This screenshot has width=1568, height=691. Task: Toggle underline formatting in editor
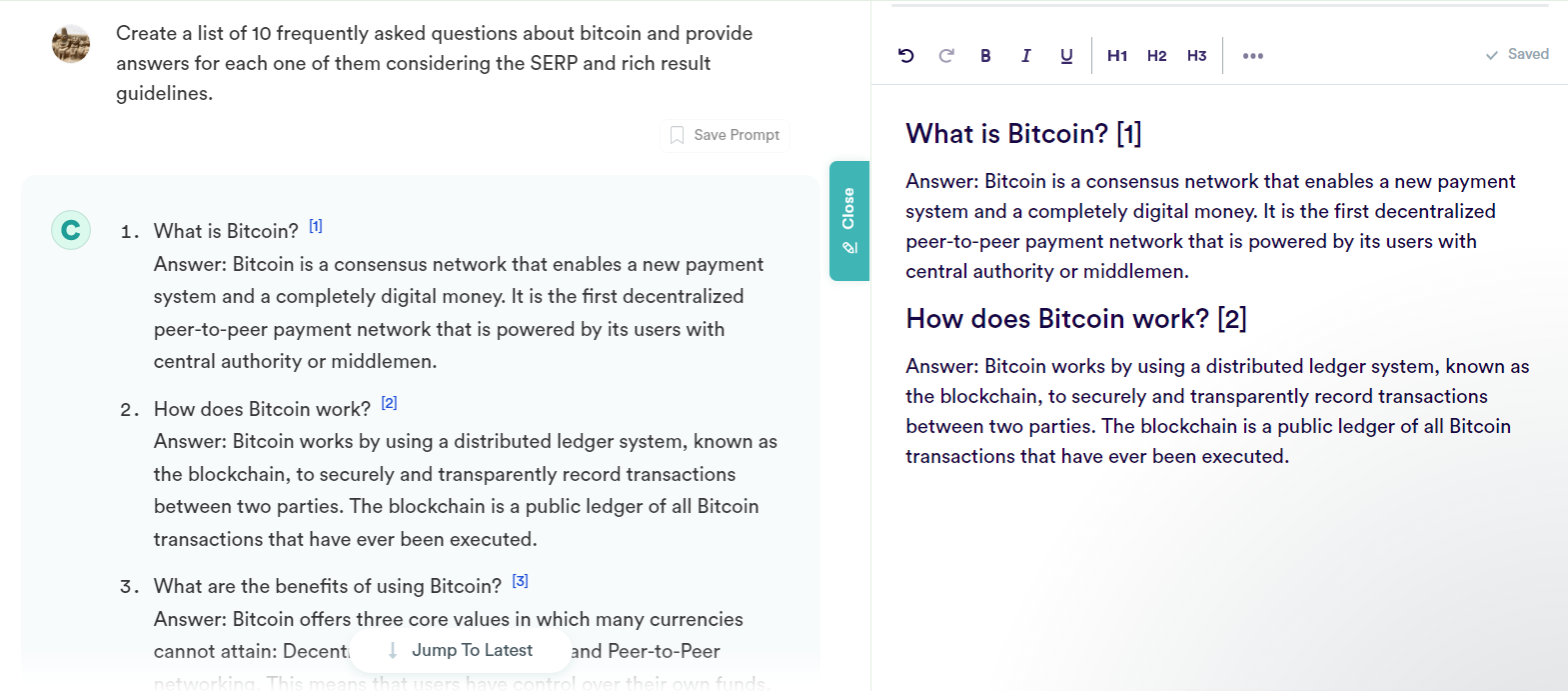(1066, 55)
